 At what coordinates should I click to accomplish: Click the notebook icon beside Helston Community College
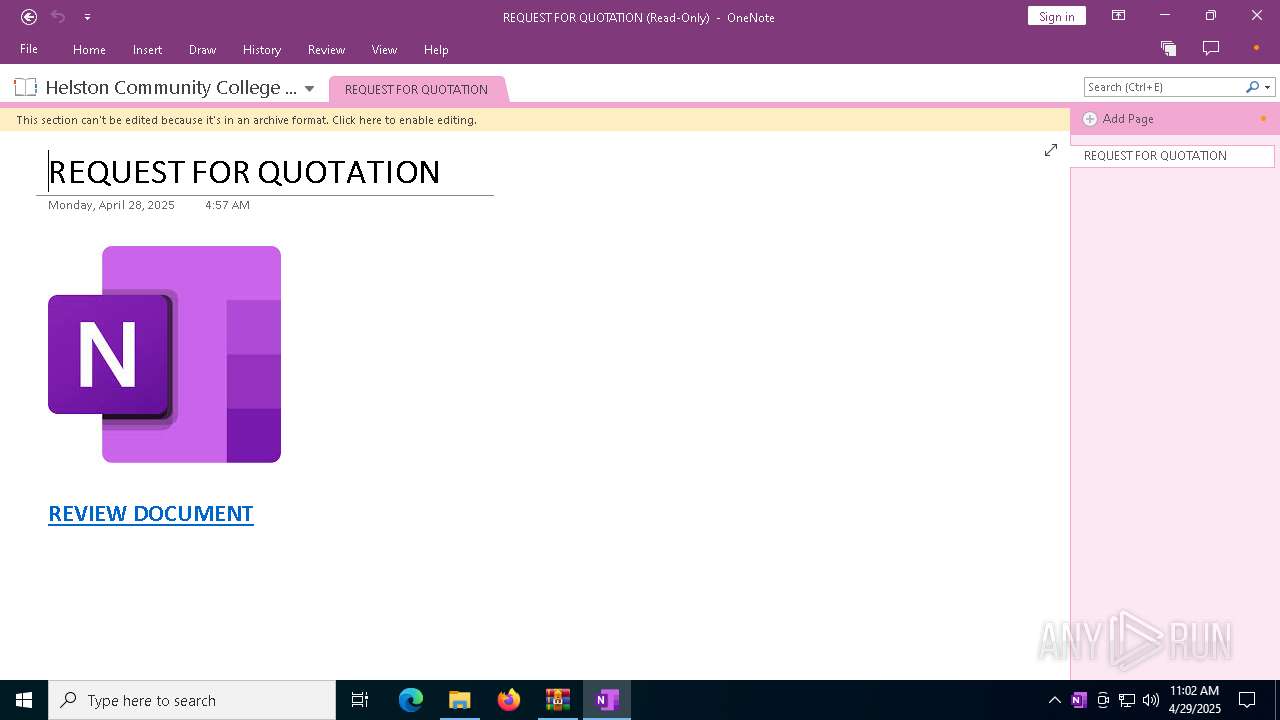[x=26, y=87]
